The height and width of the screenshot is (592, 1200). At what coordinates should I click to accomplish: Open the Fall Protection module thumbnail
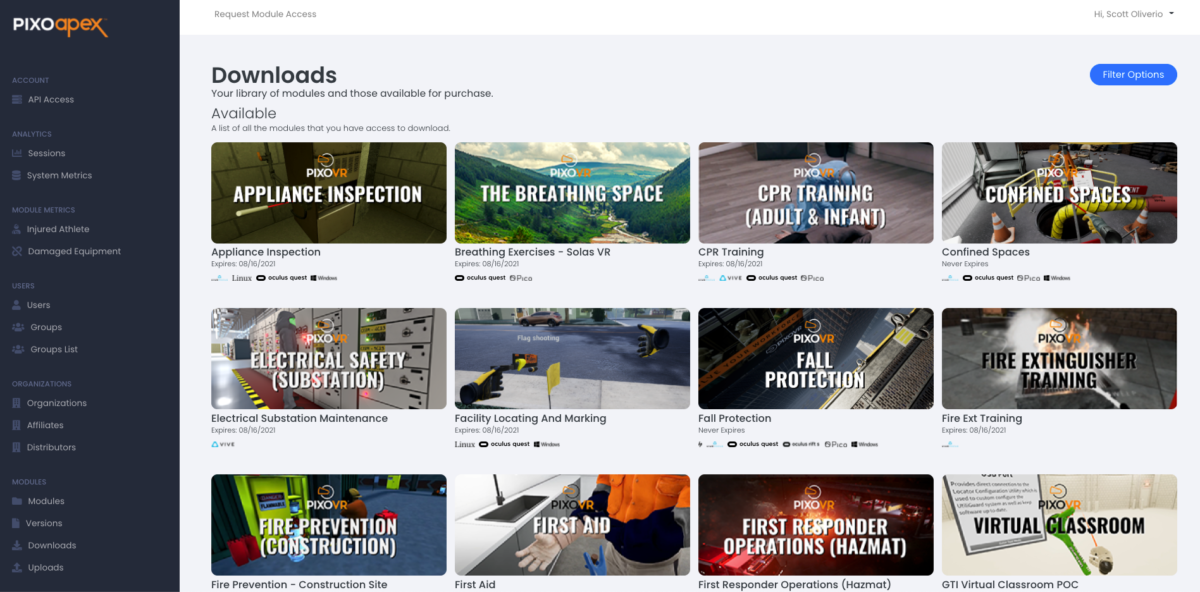tap(815, 358)
